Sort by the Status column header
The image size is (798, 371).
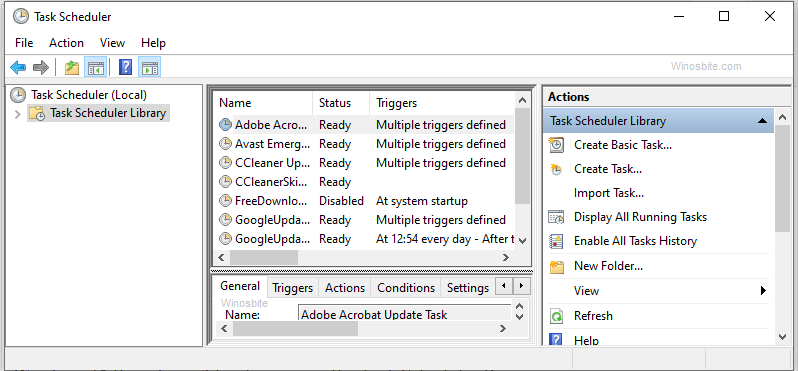coord(340,103)
